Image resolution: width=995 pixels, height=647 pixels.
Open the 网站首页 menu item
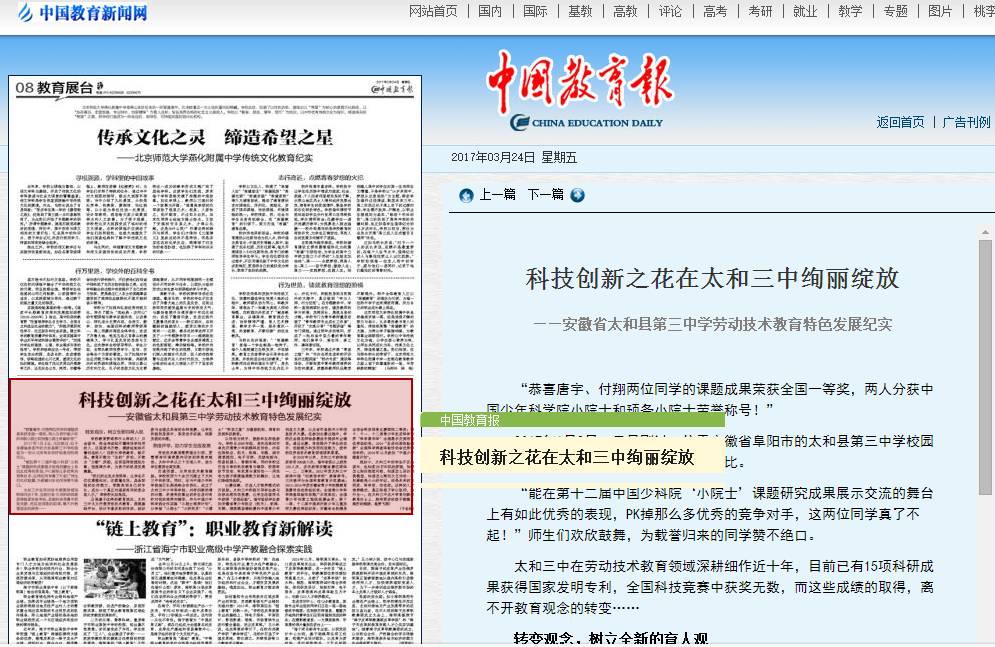point(433,11)
